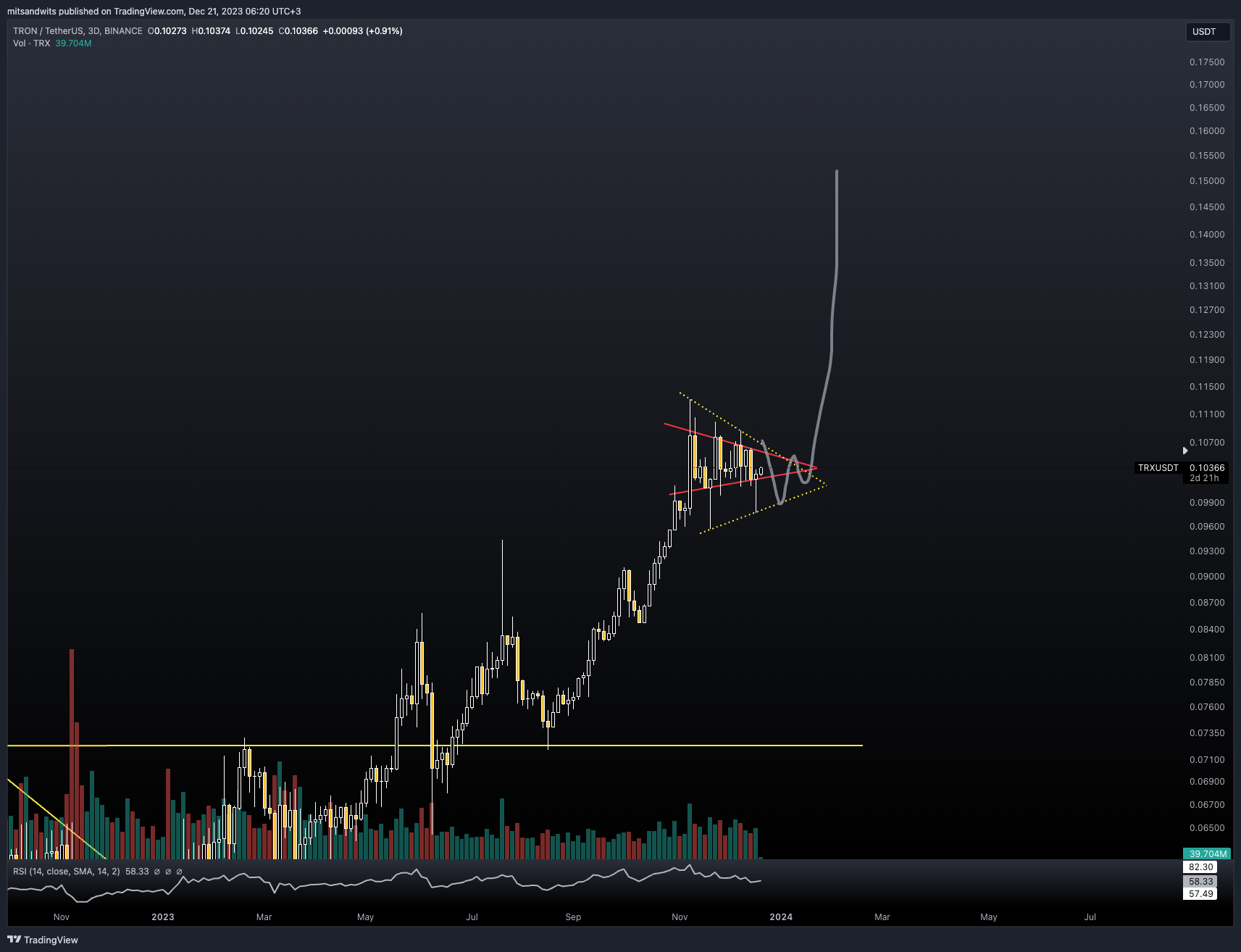Click the volume value 39.704M in legend
Screen dimensions: 1241x952
[x=73, y=43]
